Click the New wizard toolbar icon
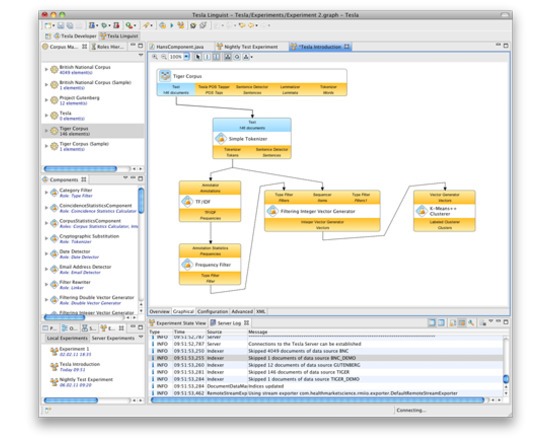The width and height of the screenshot is (550, 440). (x=47, y=25)
